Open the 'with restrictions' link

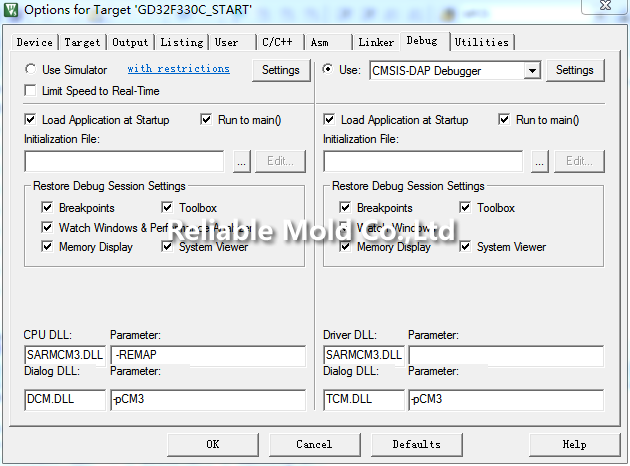coord(178,69)
